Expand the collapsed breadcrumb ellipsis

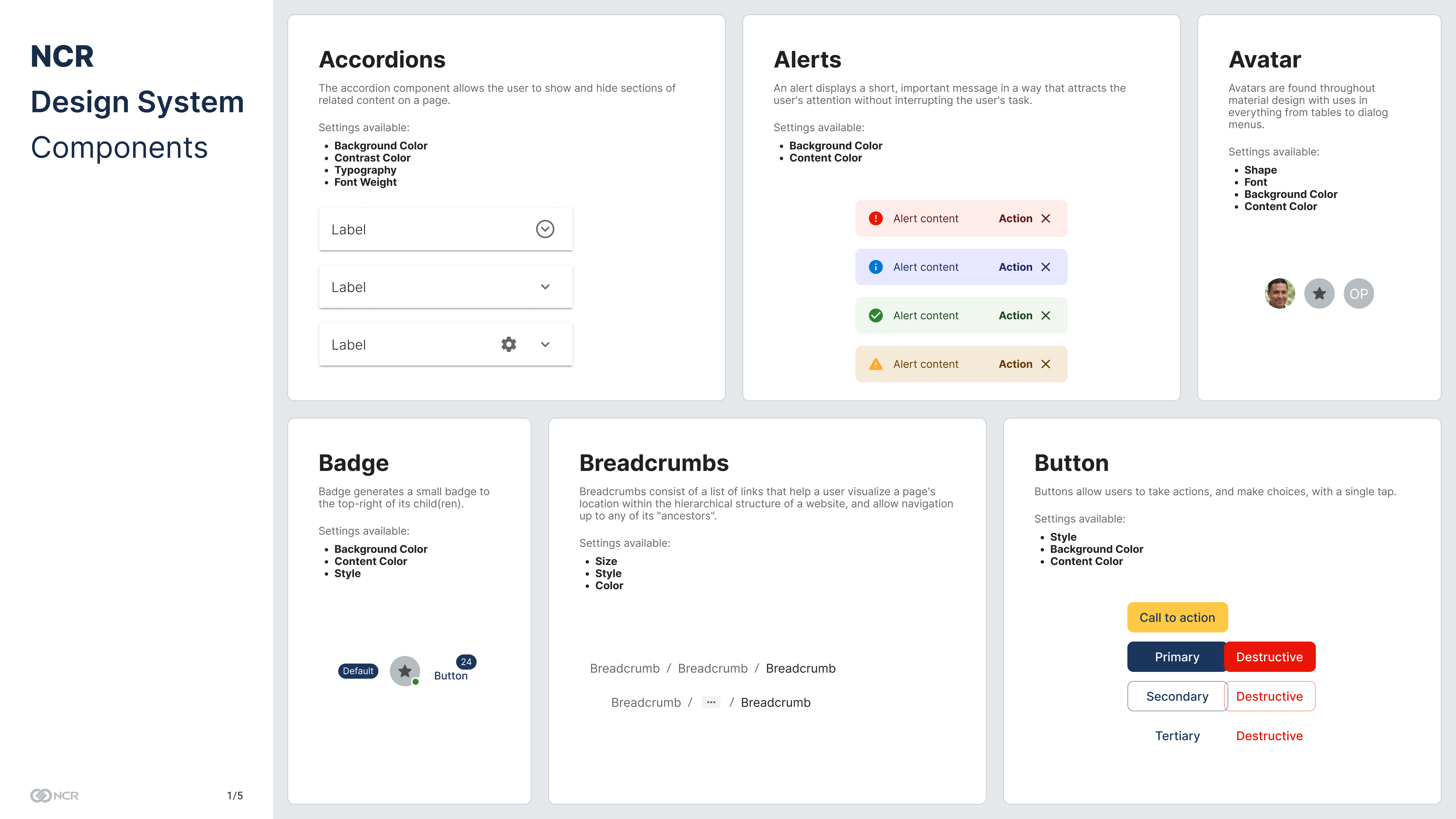(x=711, y=702)
